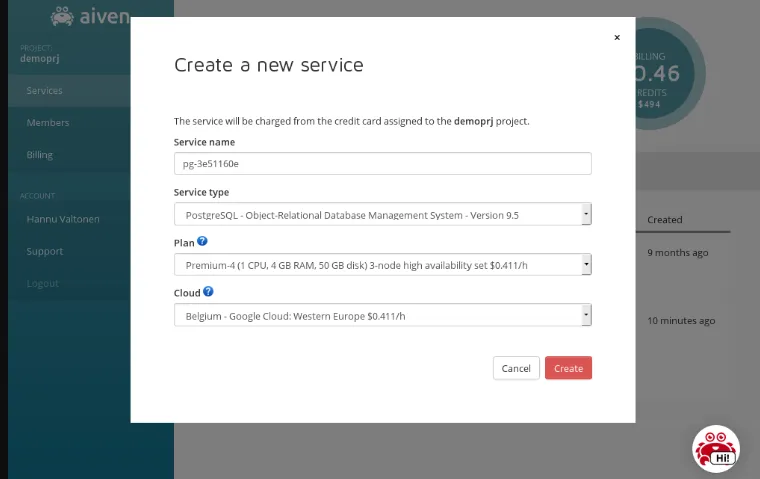Click the Service name input field
The image size is (760, 479).
(382, 163)
